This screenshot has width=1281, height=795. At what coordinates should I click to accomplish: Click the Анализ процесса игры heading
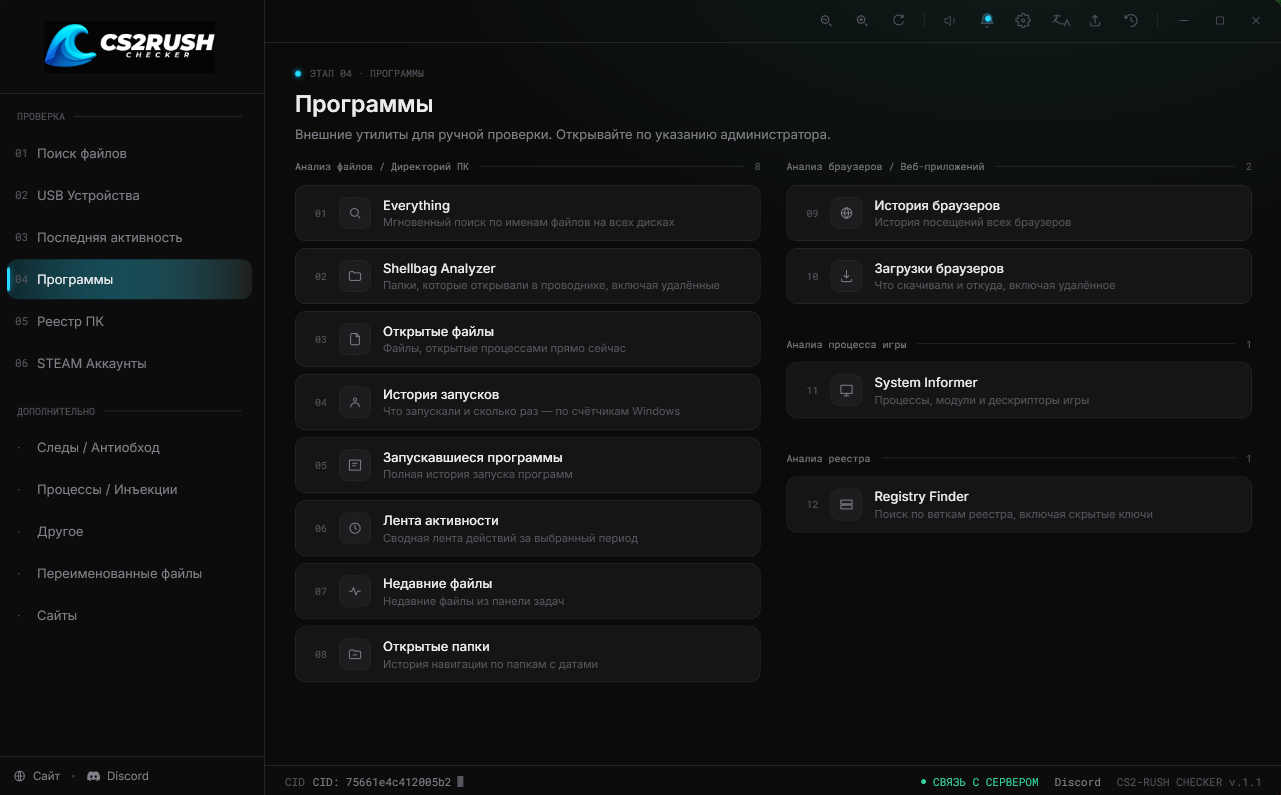(x=846, y=345)
